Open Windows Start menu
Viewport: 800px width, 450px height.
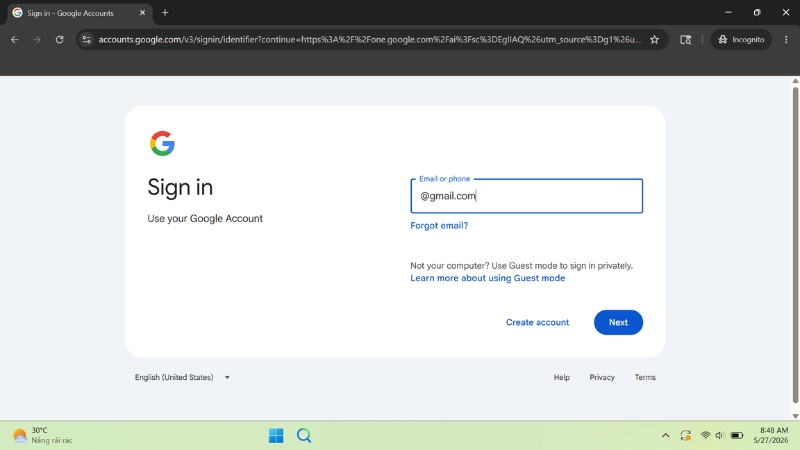[276, 435]
